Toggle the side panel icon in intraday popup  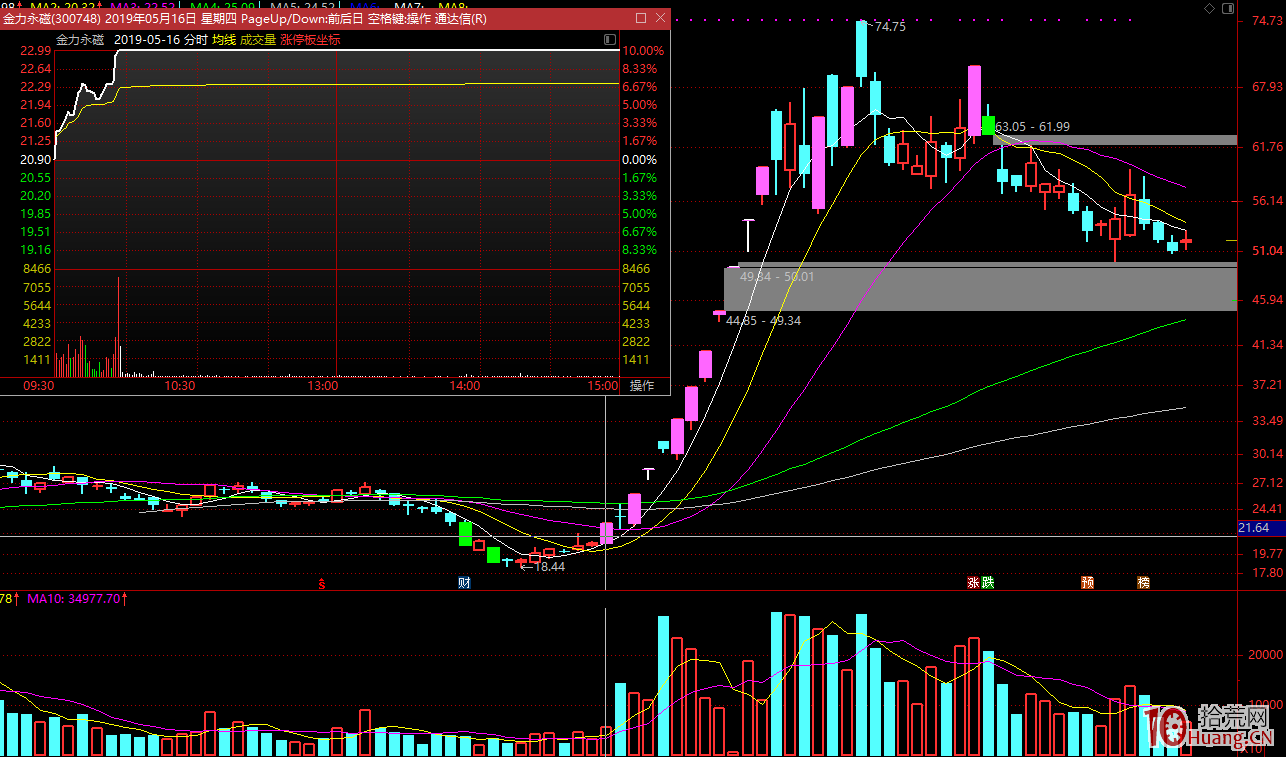tap(610, 39)
